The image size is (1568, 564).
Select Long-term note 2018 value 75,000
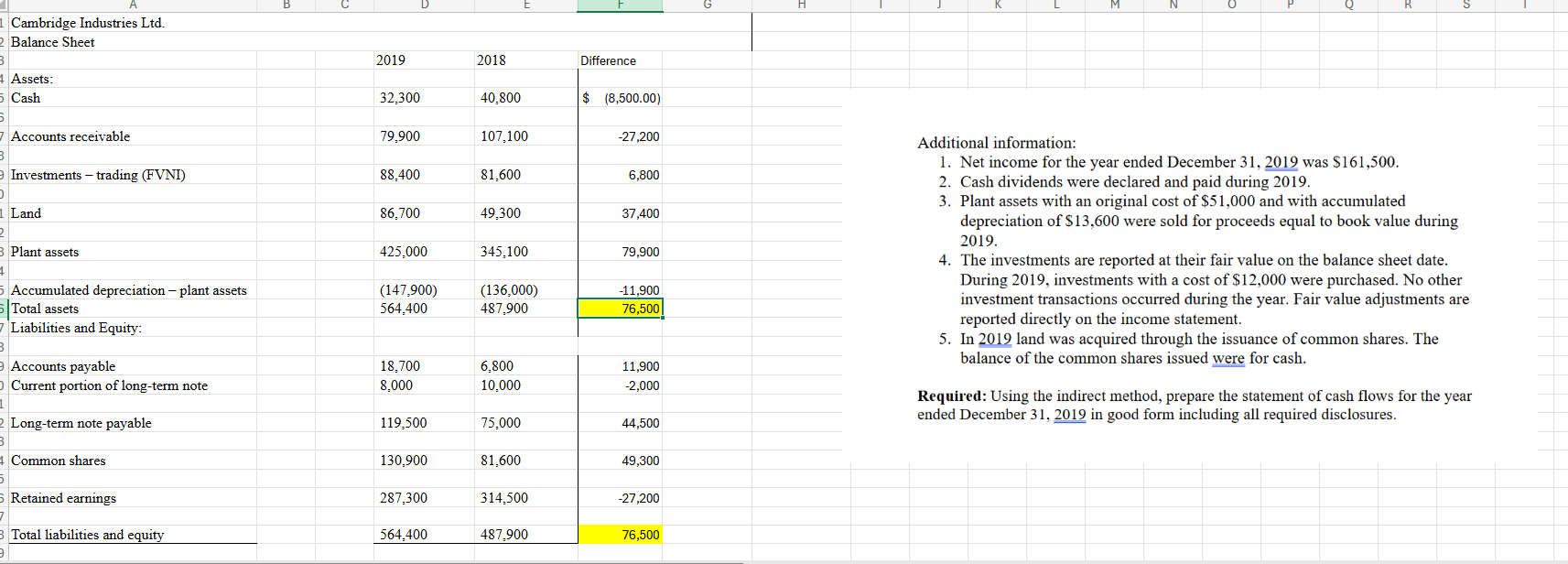(501, 423)
